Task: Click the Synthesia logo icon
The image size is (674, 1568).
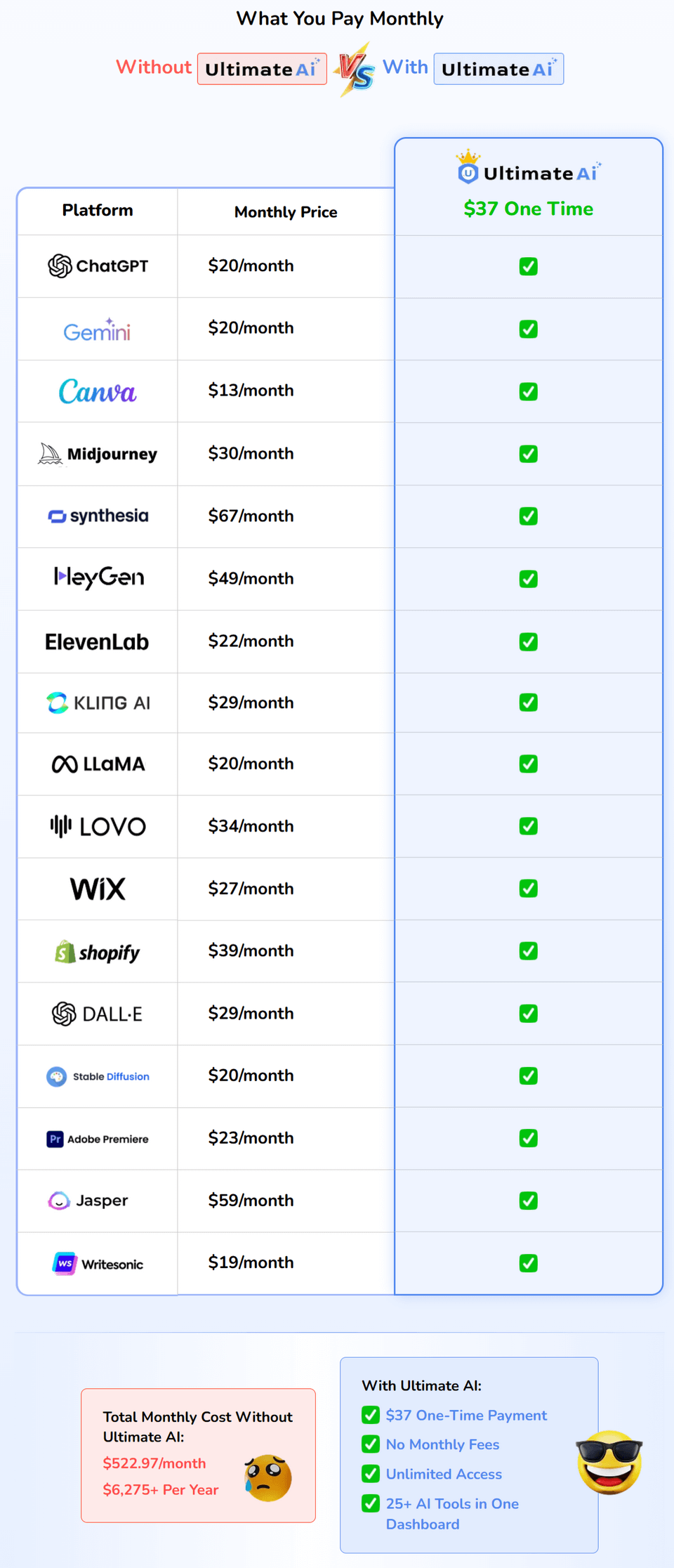Action: pos(56,516)
